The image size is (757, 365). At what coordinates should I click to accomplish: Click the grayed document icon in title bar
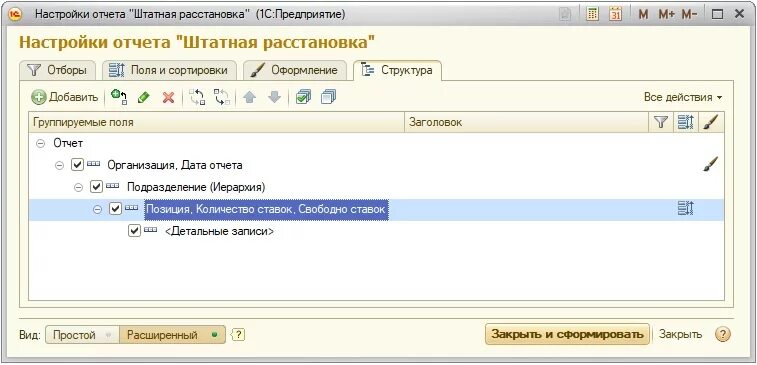pyautogui.click(x=564, y=14)
